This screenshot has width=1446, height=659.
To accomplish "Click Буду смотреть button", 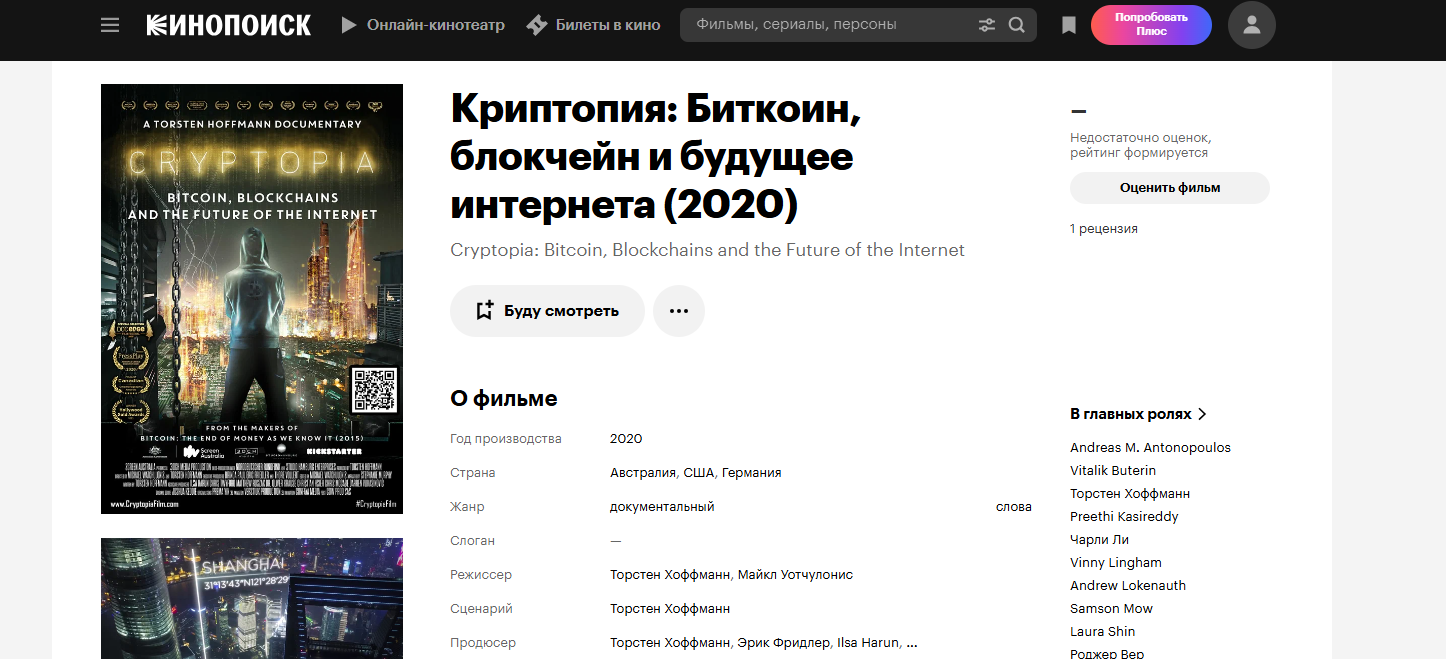I will (547, 311).
